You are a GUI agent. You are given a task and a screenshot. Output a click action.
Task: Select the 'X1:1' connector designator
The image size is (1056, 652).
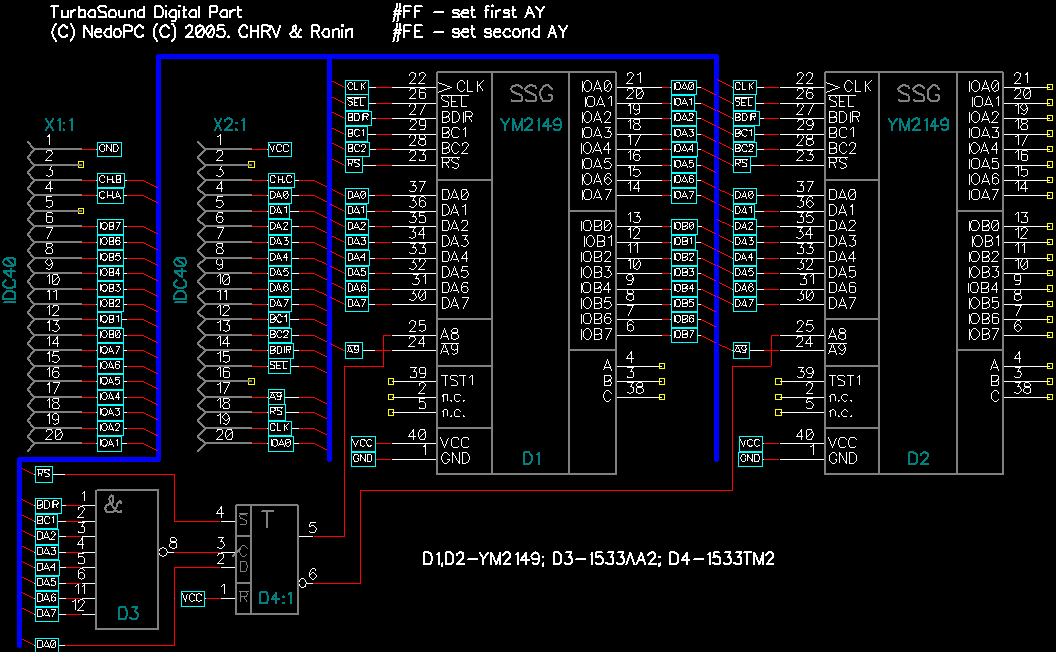59,125
